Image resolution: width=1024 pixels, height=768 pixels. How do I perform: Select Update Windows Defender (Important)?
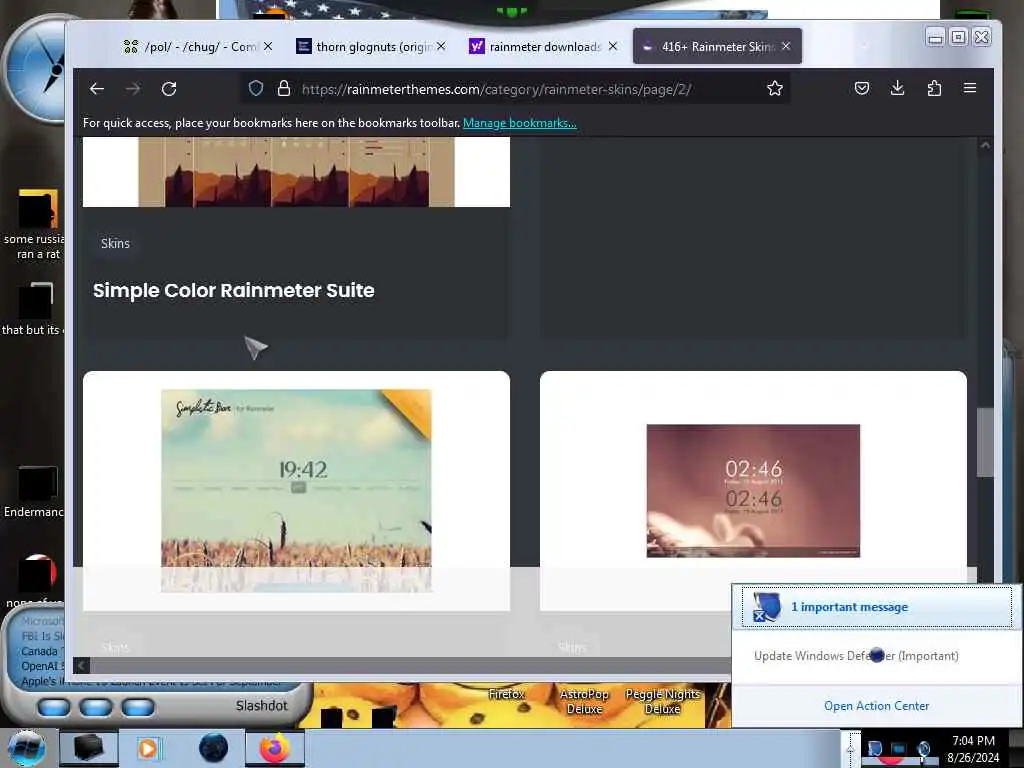click(856, 656)
